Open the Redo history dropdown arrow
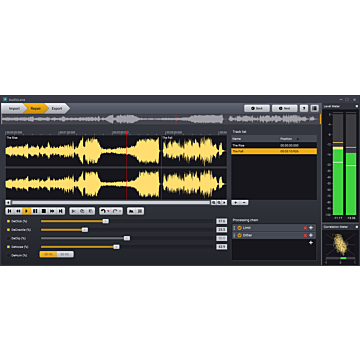Viewport: 360px width, 360px height. (120, 211)
